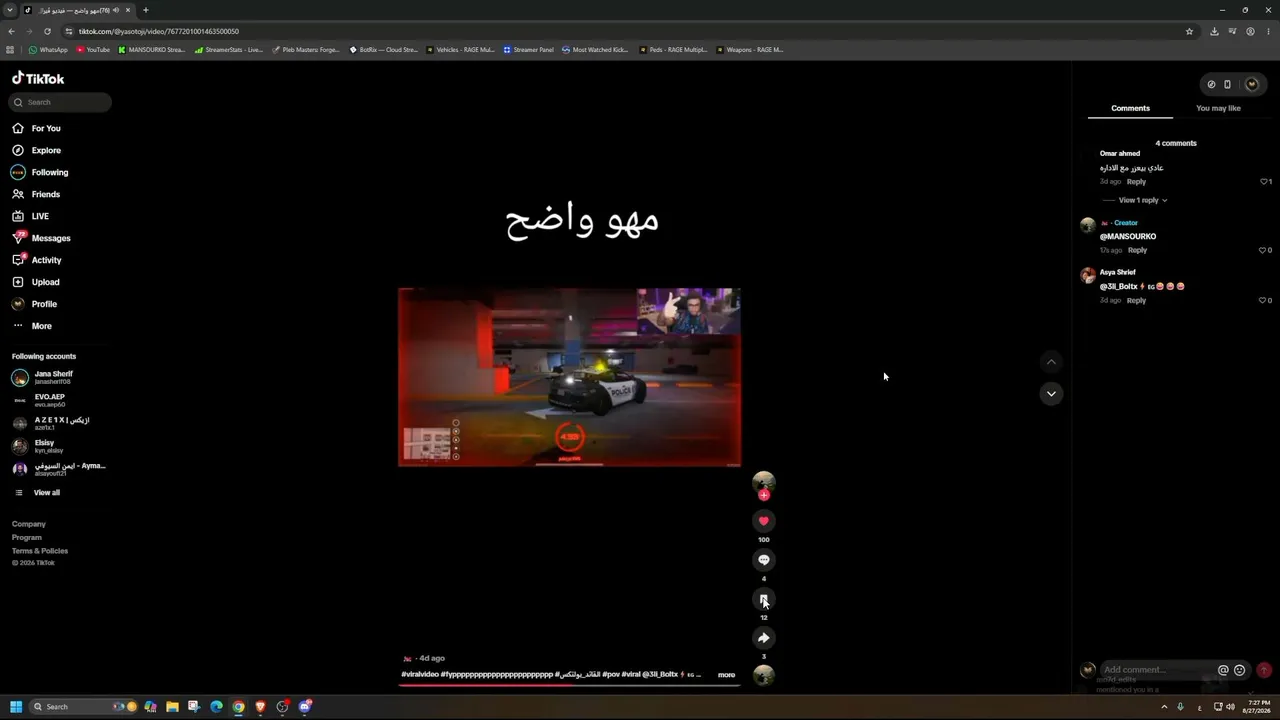Open EVO.AEP following account
Screen dimensions: 1280x720
click(39, 400)
